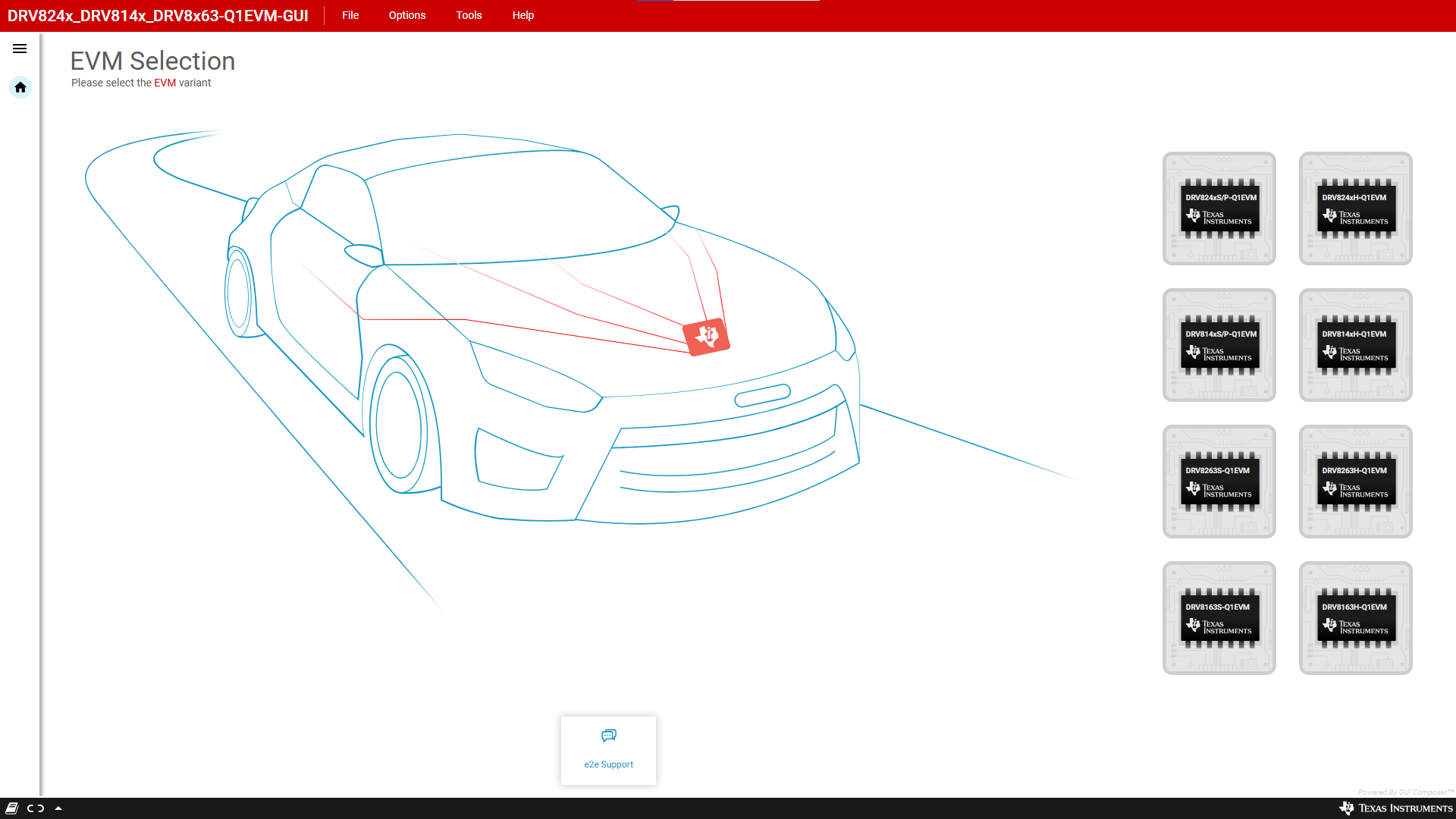Expand the status bar using the up arrow
This screenshot has width=1456, height=819.
(x=59, y=808)
